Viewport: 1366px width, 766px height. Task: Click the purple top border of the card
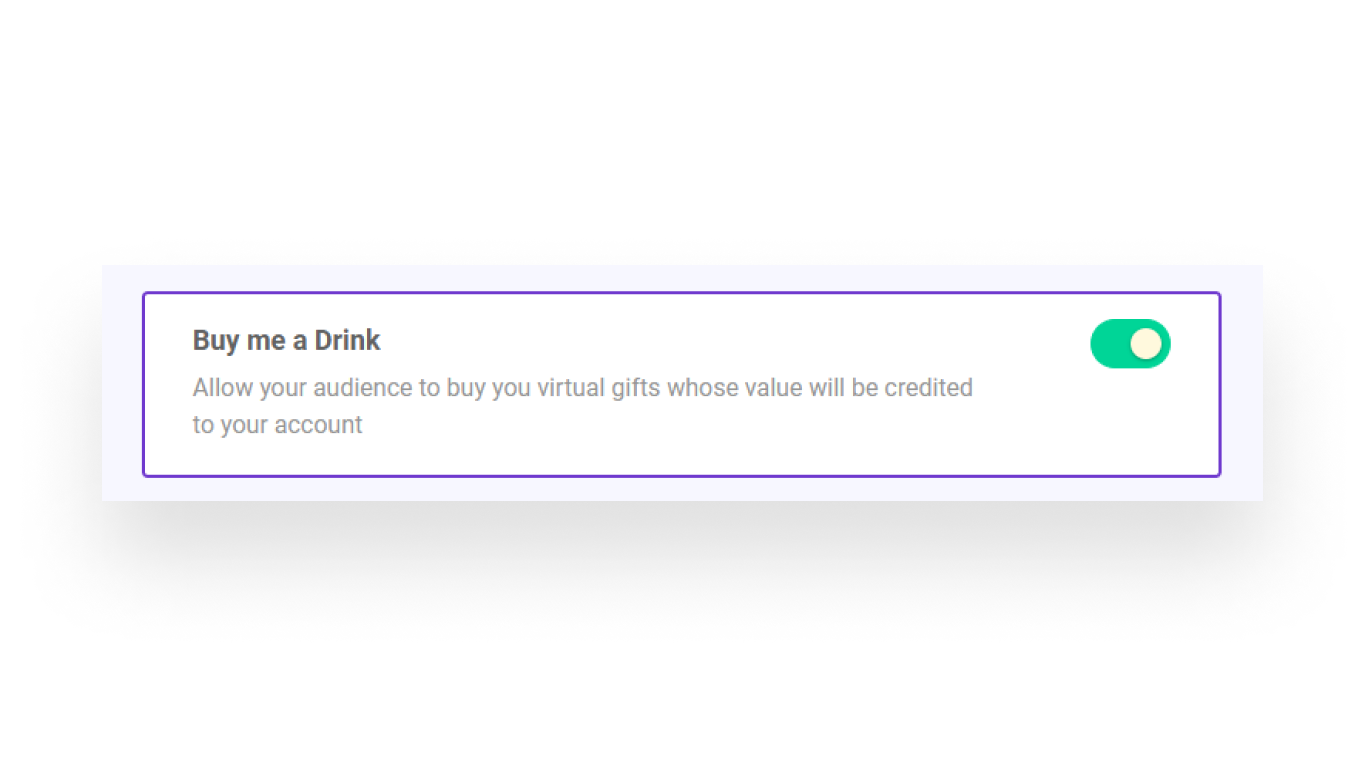682,293
